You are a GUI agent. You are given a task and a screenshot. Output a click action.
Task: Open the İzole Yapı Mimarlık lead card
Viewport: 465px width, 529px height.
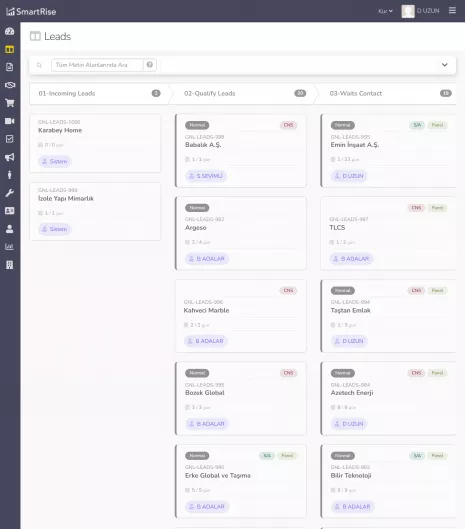(95, 212)
